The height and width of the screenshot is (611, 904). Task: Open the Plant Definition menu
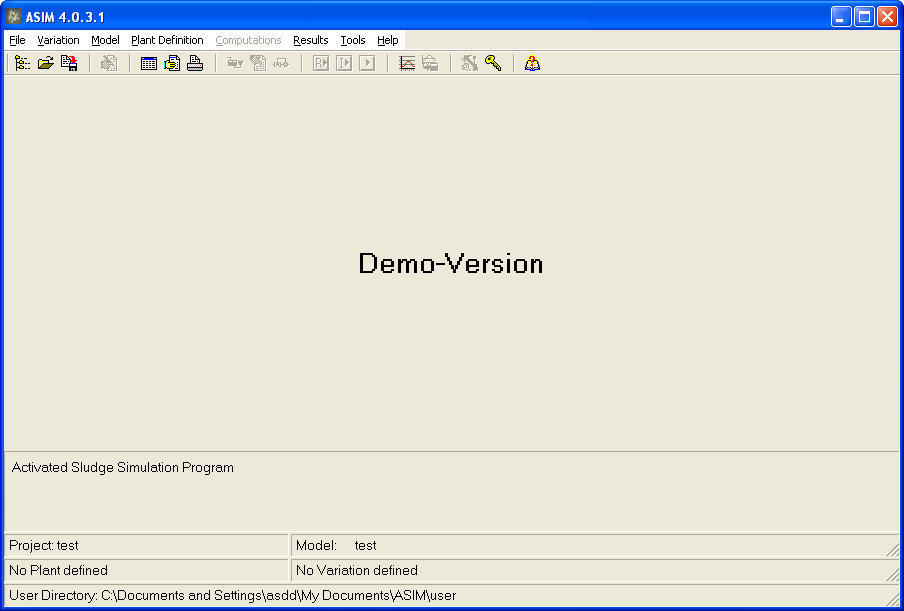167,40
